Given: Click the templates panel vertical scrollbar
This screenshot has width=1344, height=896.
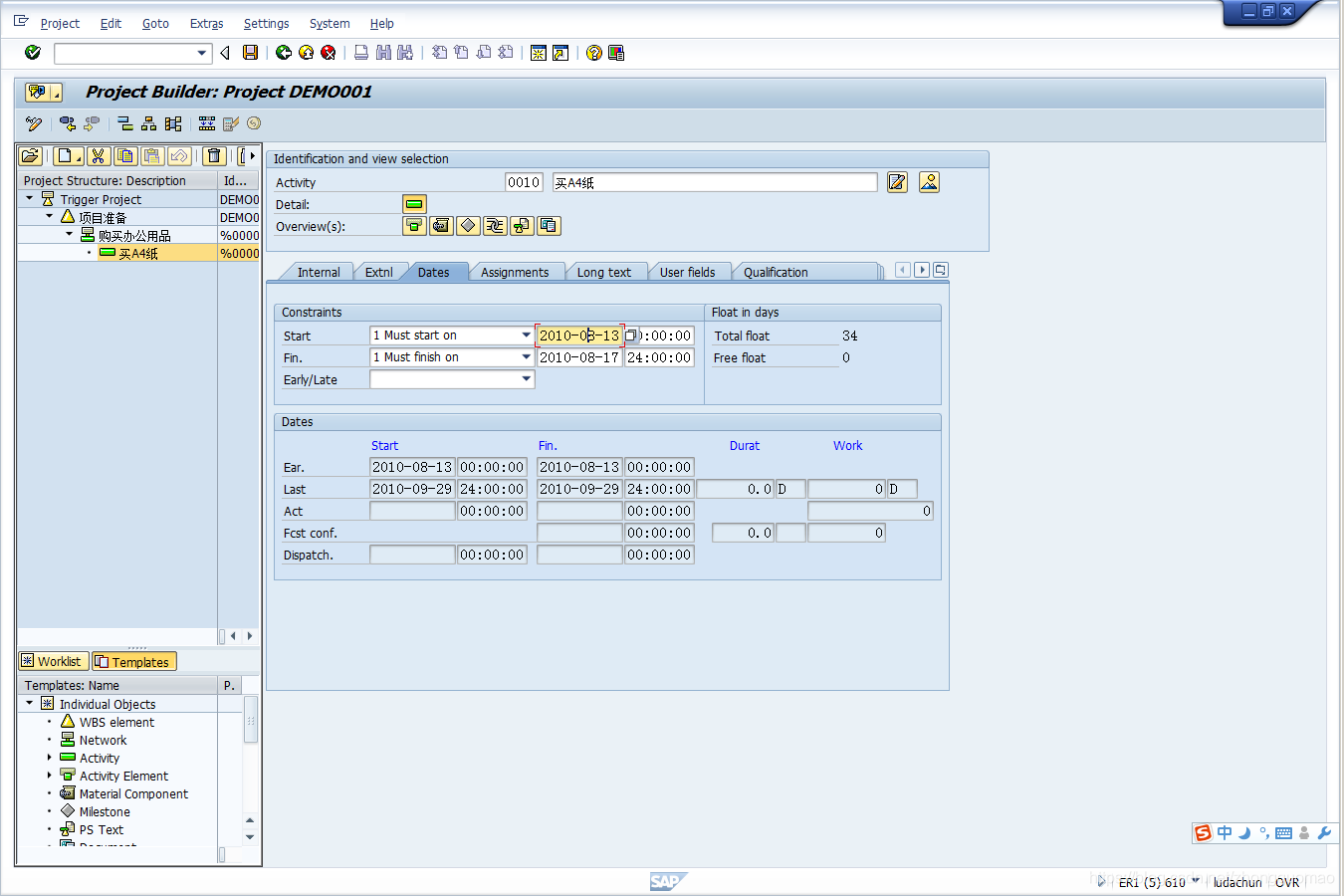Looking at the screenshot, I should (x=251, y=721).
